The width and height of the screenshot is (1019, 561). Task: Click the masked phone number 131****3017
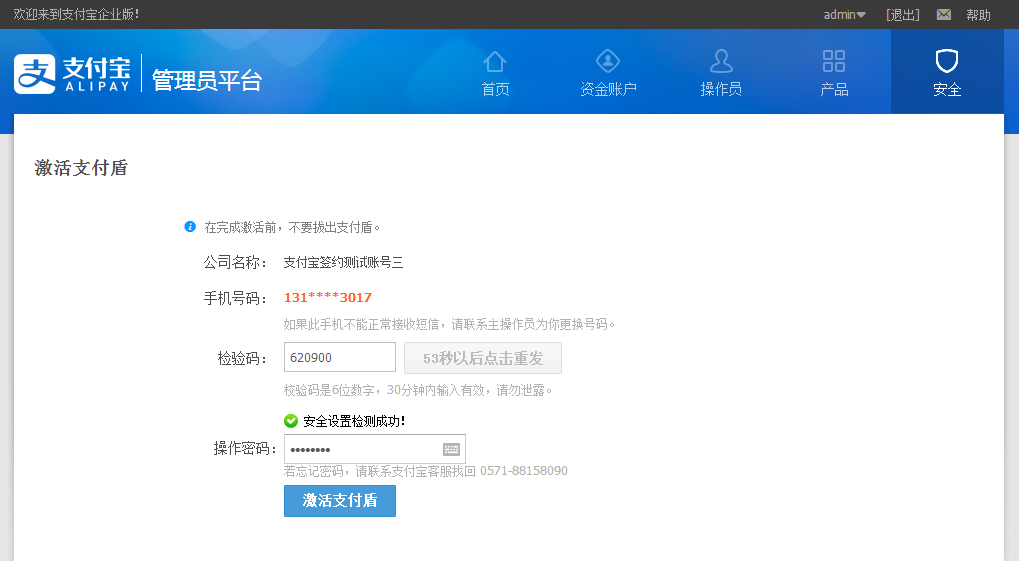tap(327, 297)
